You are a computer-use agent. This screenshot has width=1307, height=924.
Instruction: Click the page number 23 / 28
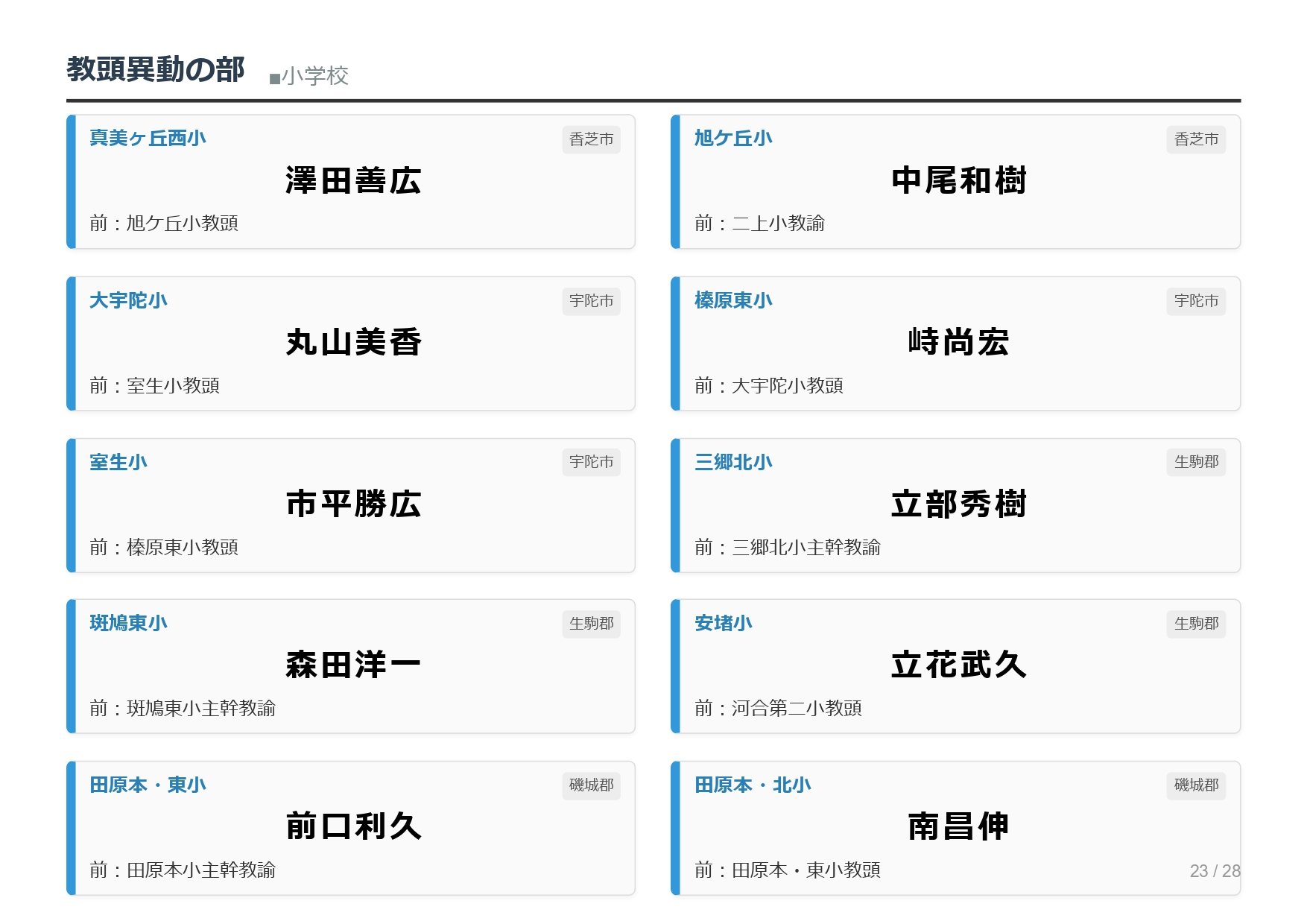[1214, 871]
